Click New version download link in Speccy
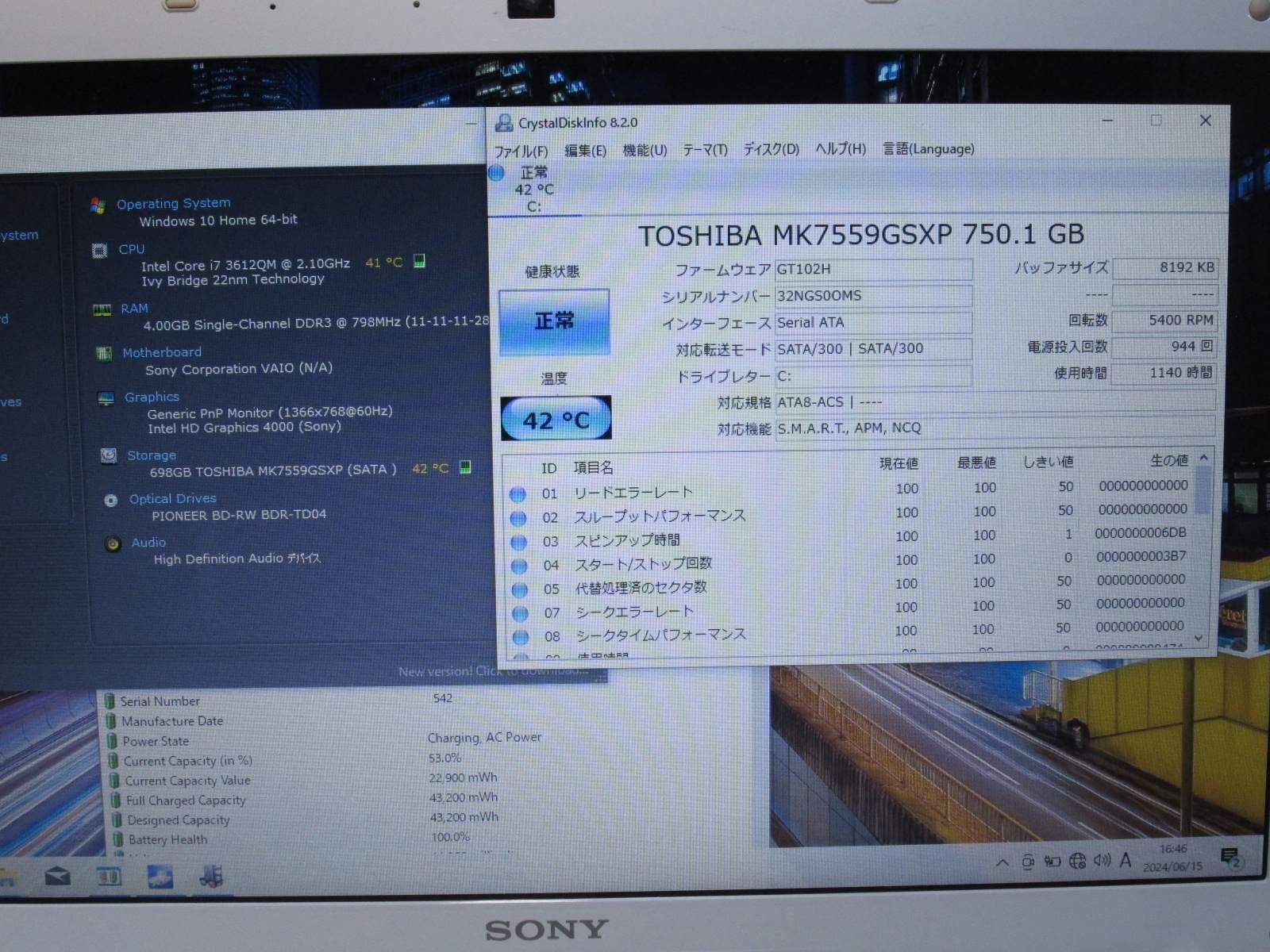The height and width of the screenshot is (952, 1270). point(492,671)
